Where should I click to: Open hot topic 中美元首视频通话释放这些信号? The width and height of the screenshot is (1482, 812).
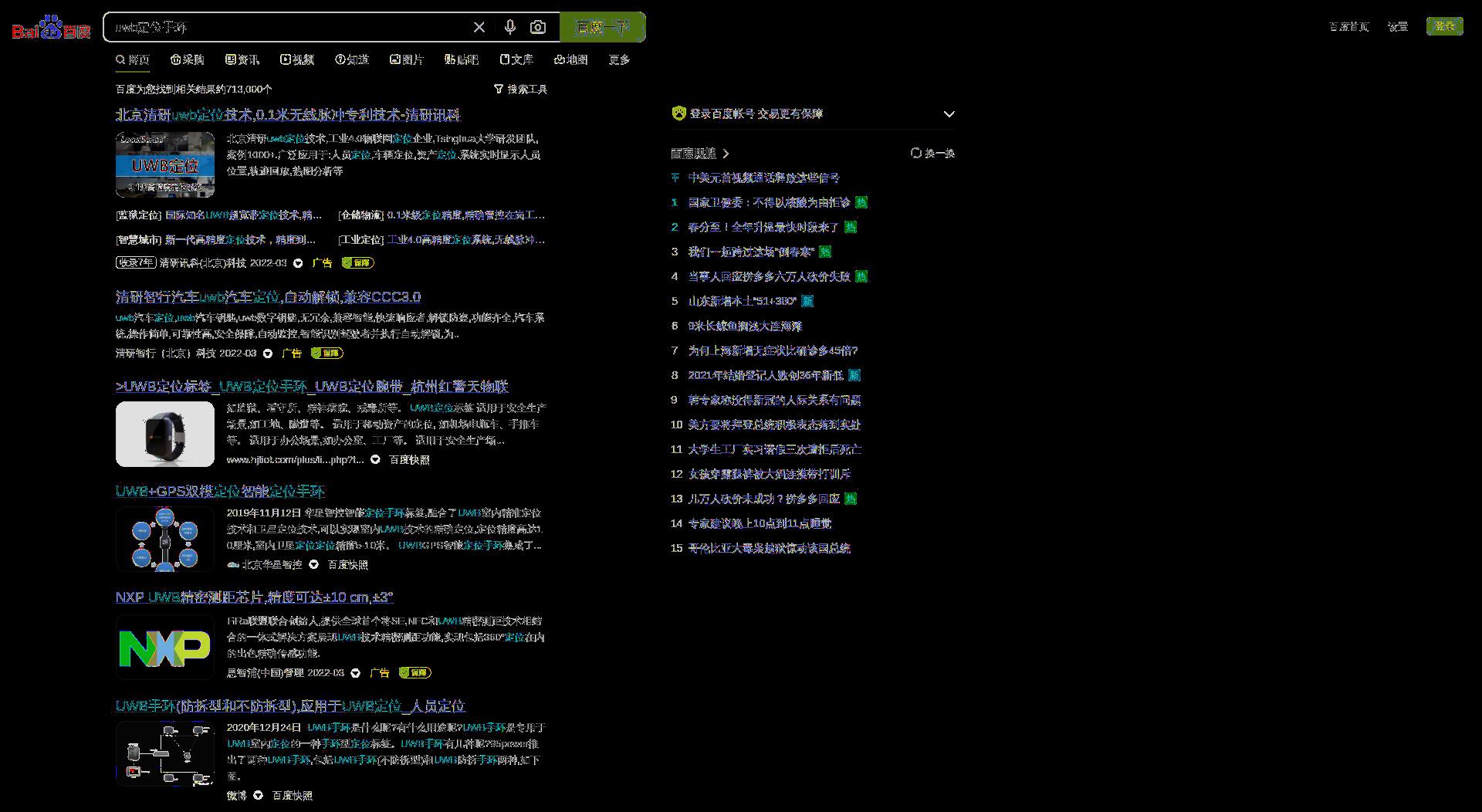point(764,178)
